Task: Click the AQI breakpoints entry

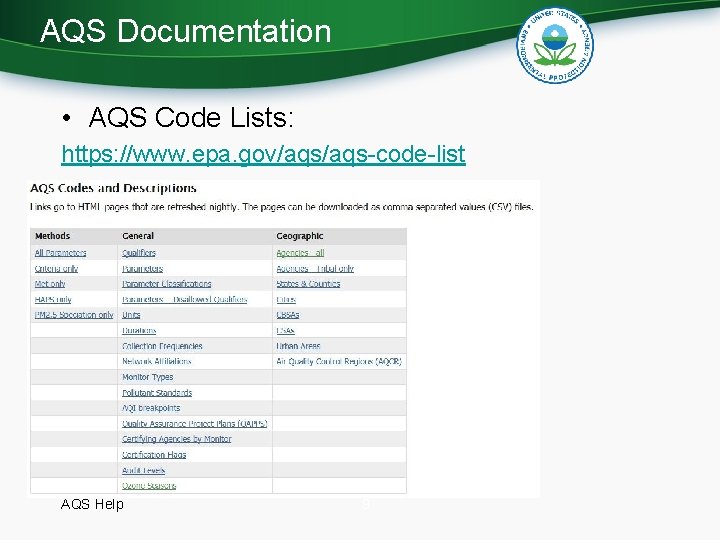Action: coord(151,408)
